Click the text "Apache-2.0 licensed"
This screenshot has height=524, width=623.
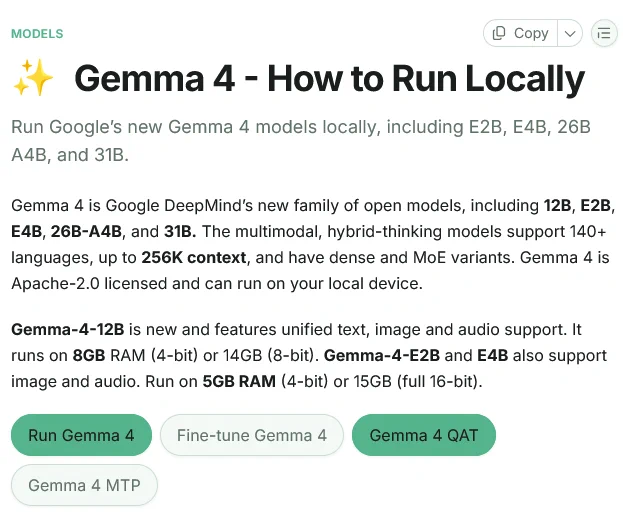pyautogui.click(x=89, y=284)
